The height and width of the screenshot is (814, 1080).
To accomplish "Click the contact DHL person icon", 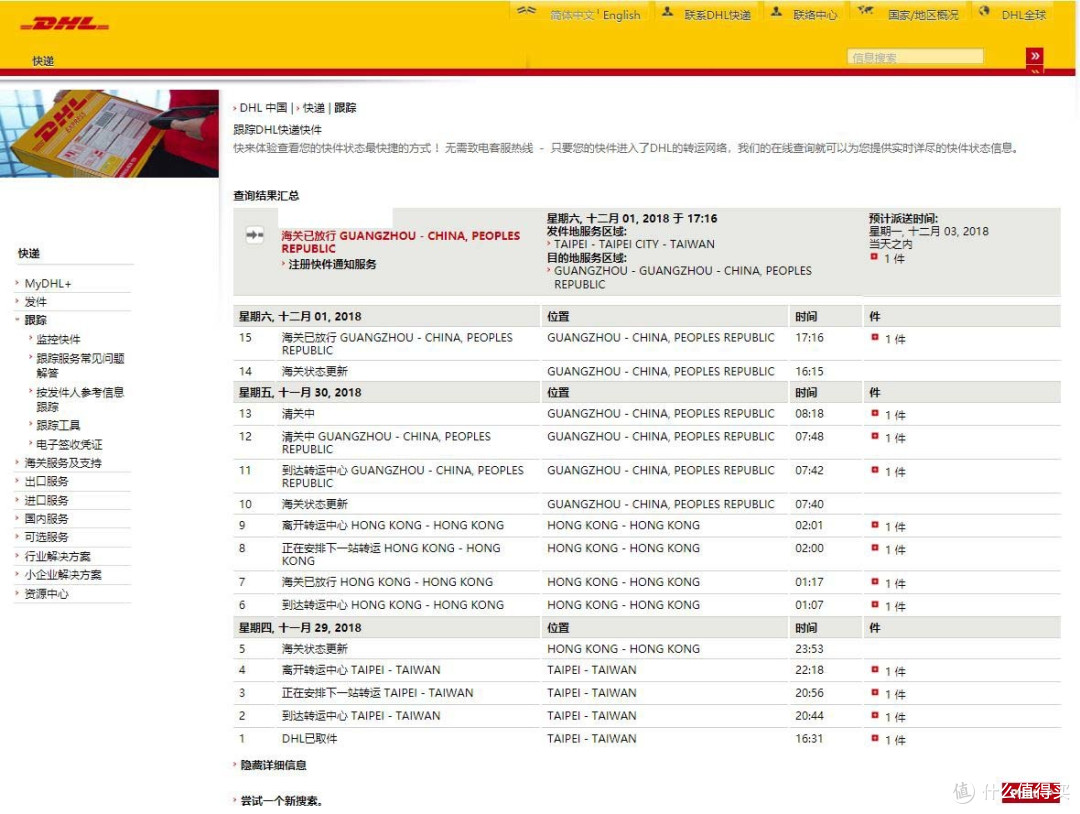I will point(667,12).
